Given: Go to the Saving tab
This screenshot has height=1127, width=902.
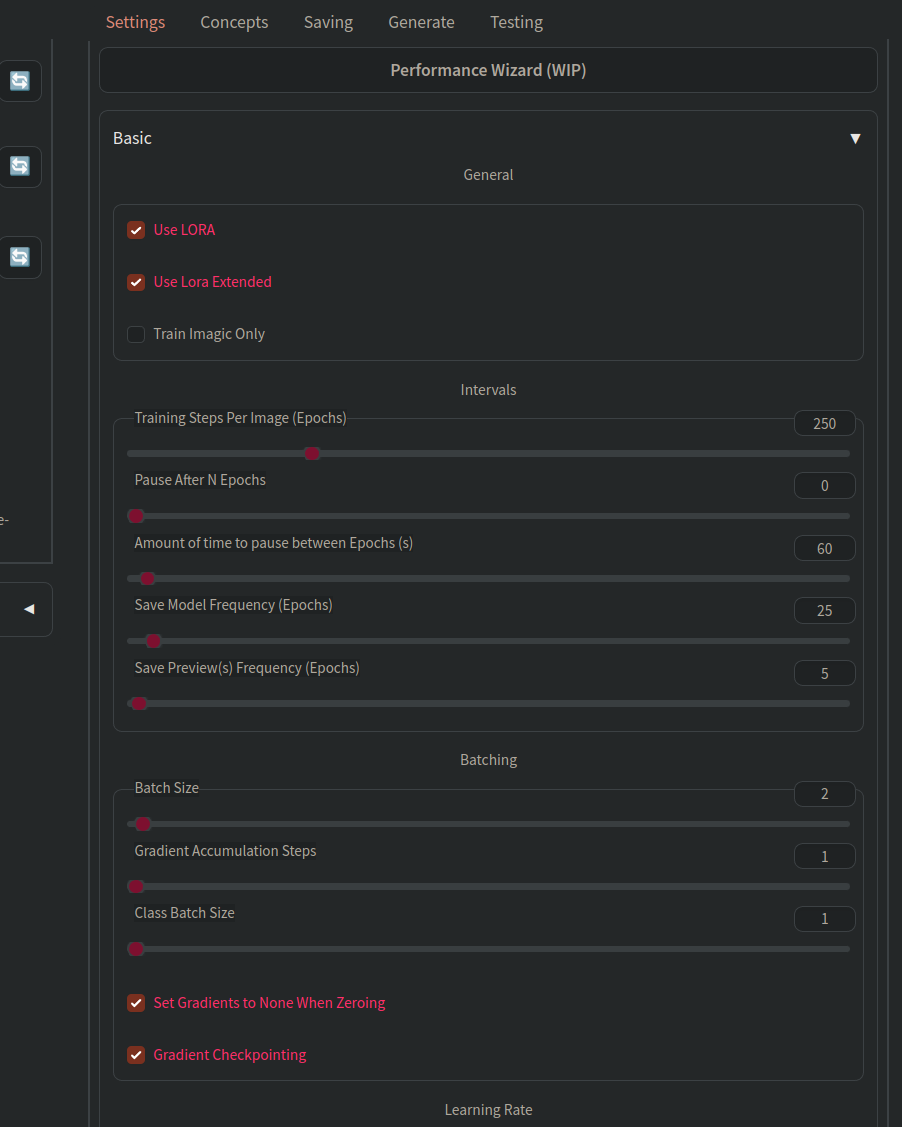Looking at the screenshot, I should 328,22.
